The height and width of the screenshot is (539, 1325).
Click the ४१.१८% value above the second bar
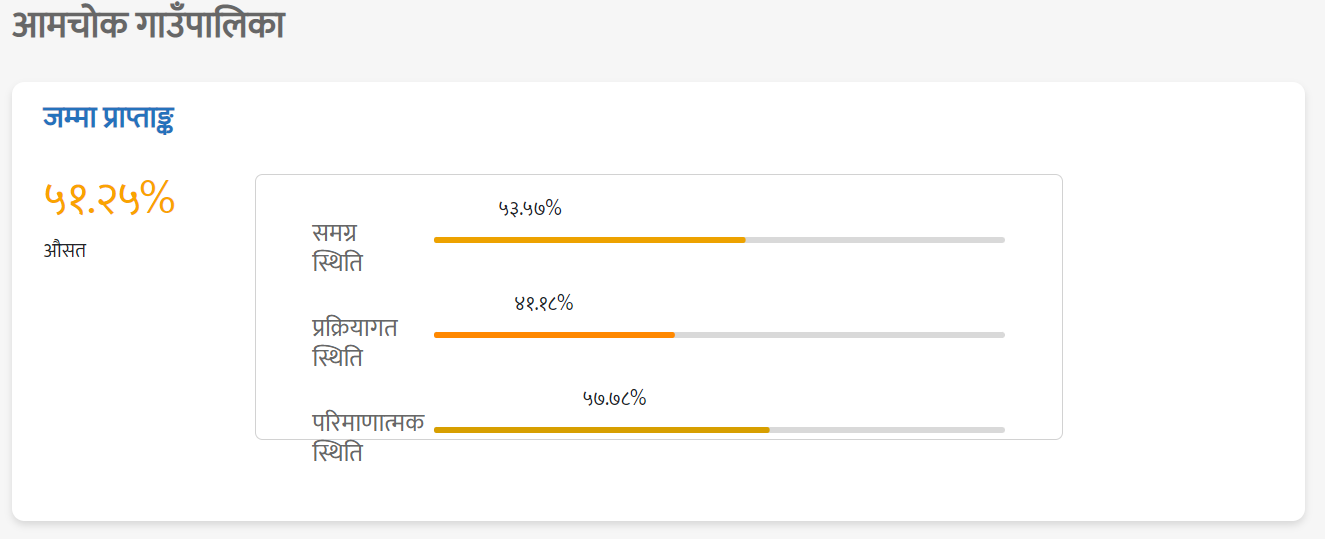[544, 303]
